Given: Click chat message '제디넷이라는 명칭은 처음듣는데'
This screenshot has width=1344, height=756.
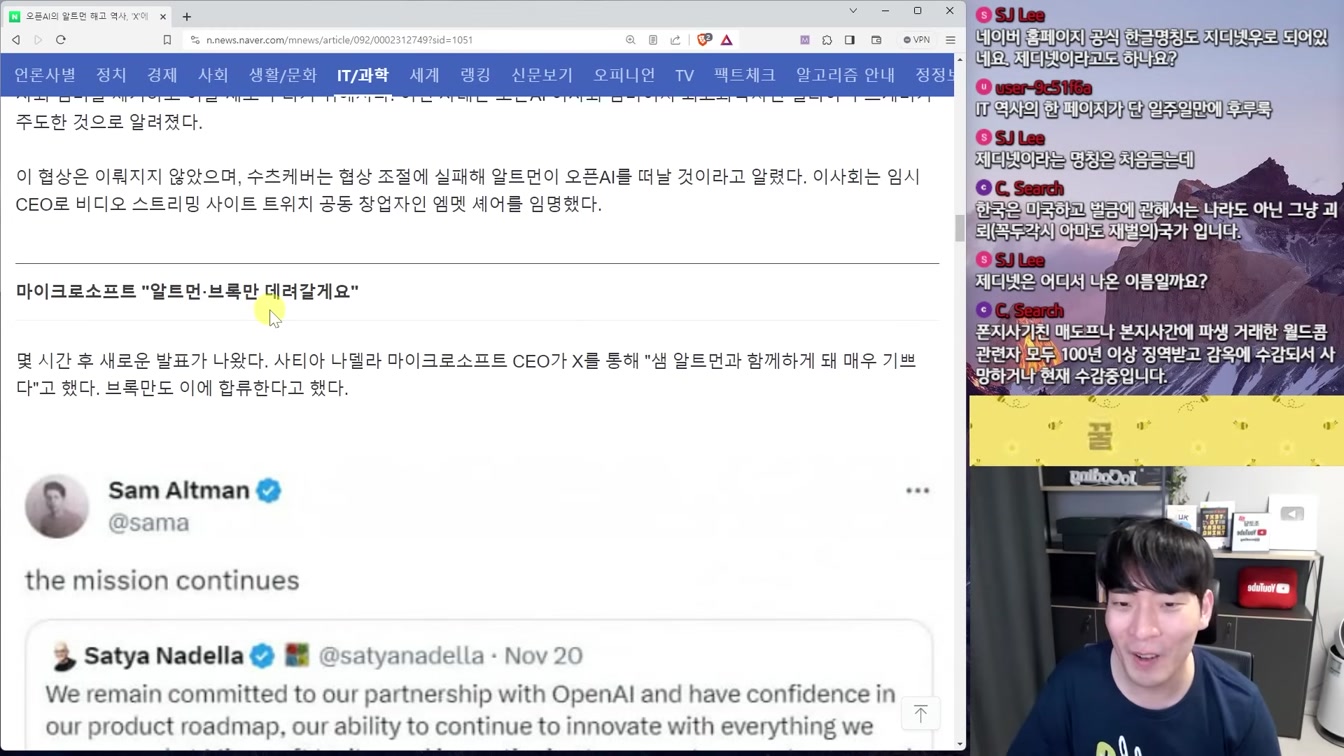Looking at the screenshot, I should pos(1084,159).
